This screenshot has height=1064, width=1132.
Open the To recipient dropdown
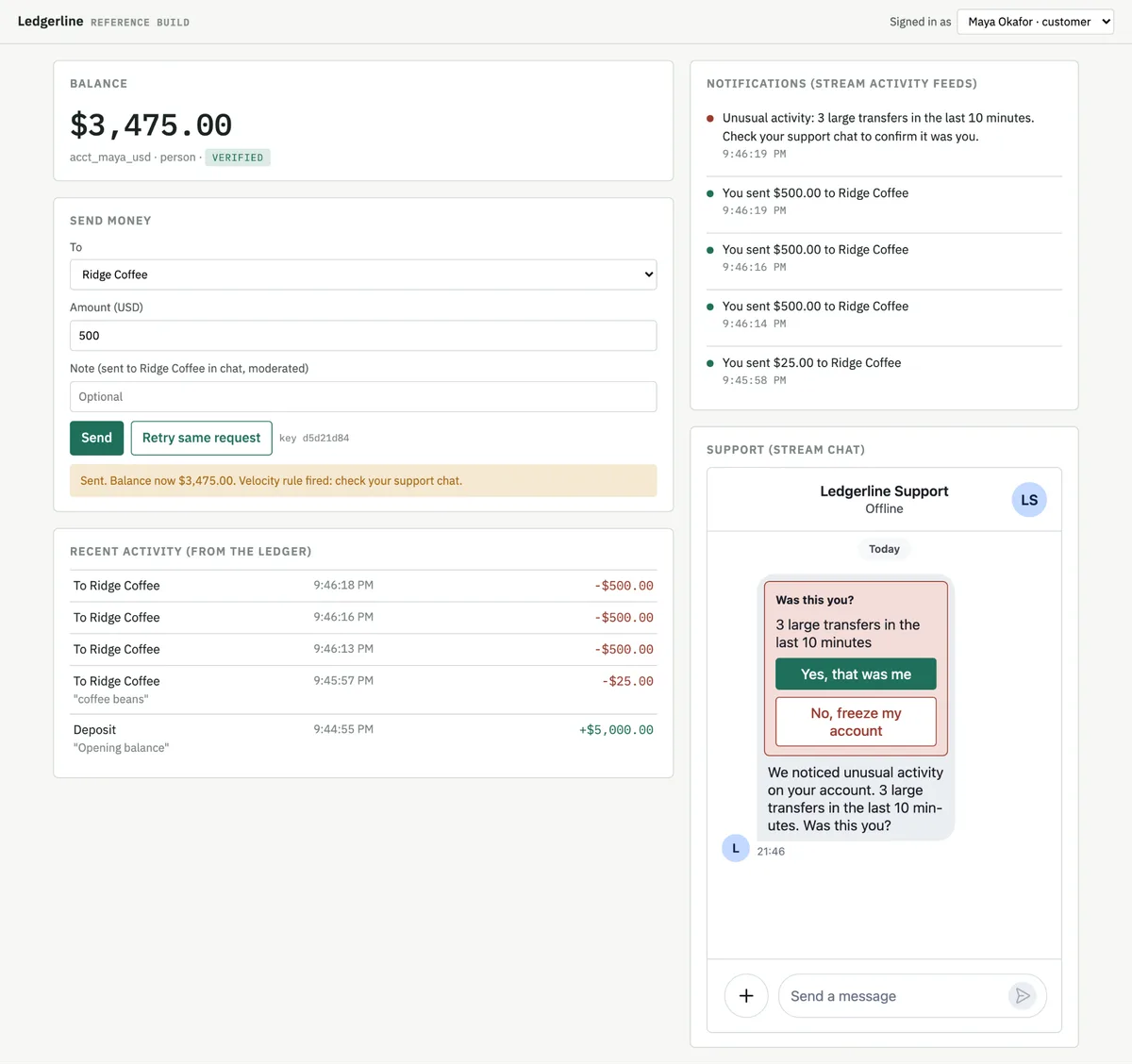(363, 274)
